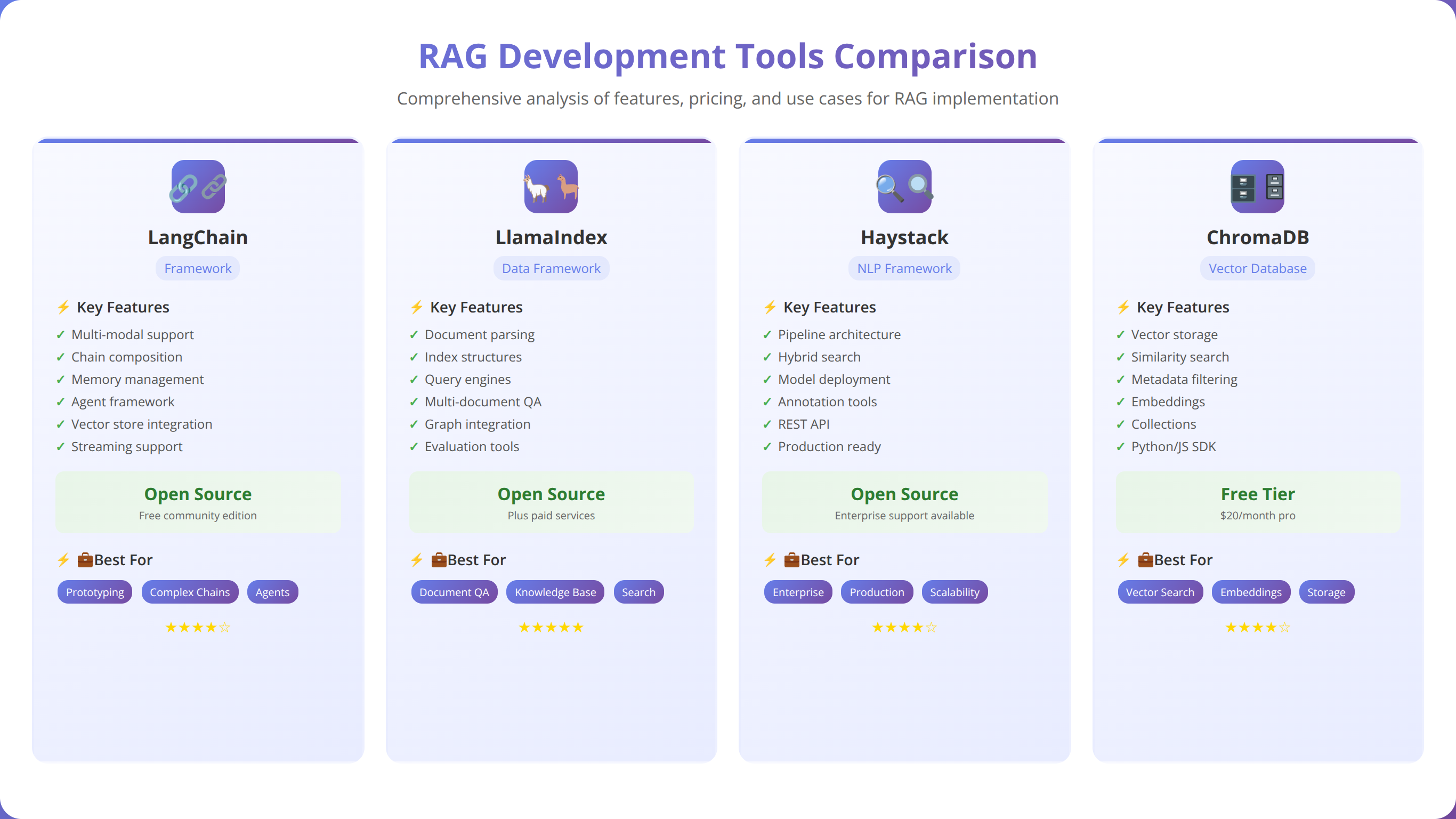Viewport: 1456px width, 819px height.
Task: Click the Vector Search tag
Action: pos(1160,592)
